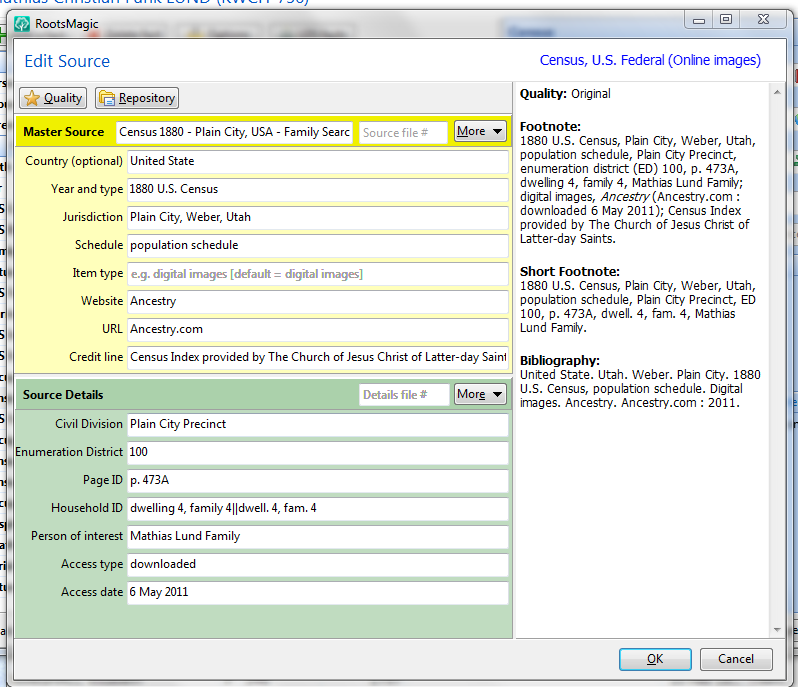Screen dimensions: 798x687
Task: Click the preview pane scroll up arrow
Action: pyautogui.click(x=777, y=92)
